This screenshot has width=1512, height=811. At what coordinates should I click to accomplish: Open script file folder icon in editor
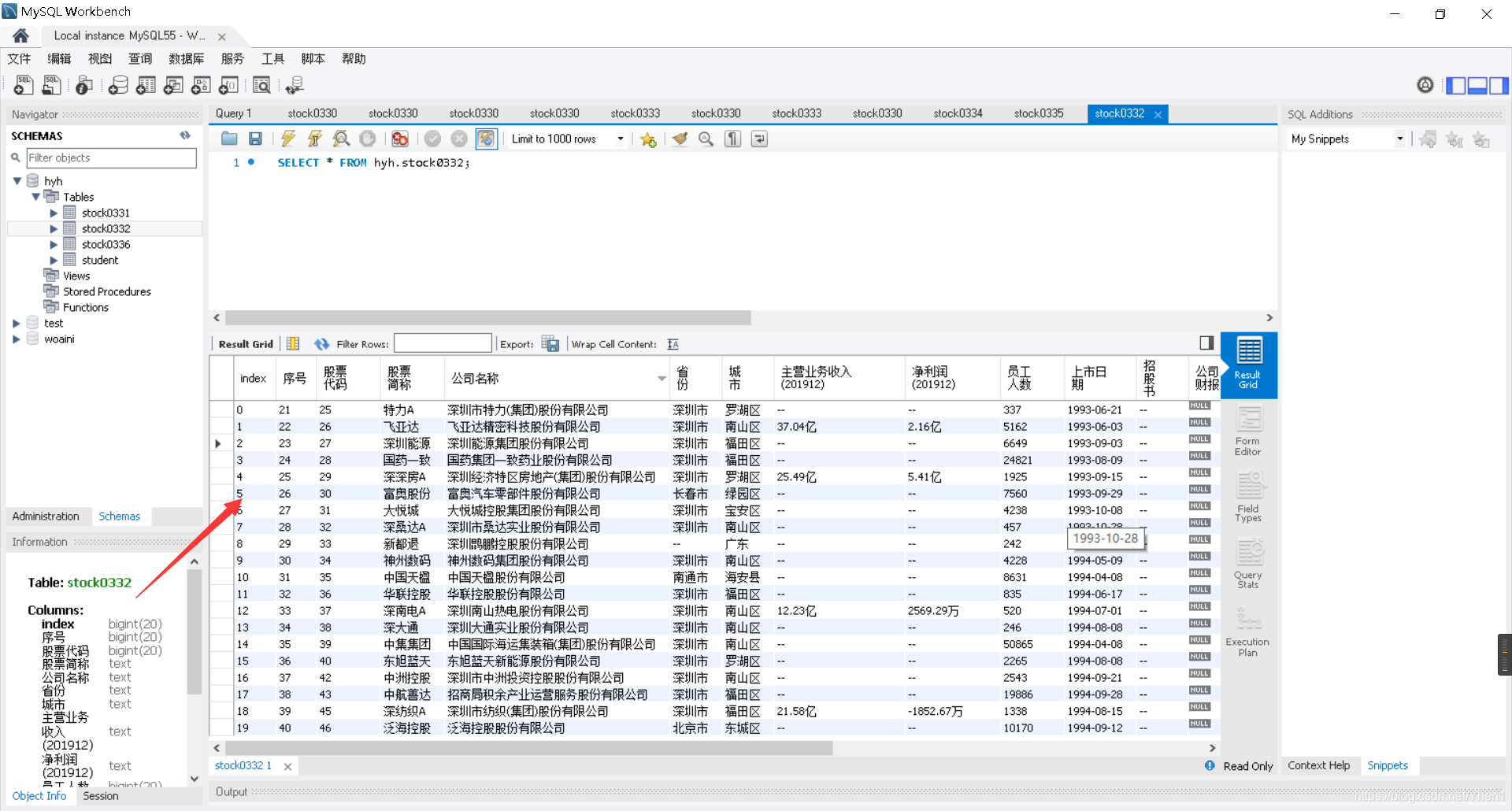pyautogui.click(x=229, y=139)
